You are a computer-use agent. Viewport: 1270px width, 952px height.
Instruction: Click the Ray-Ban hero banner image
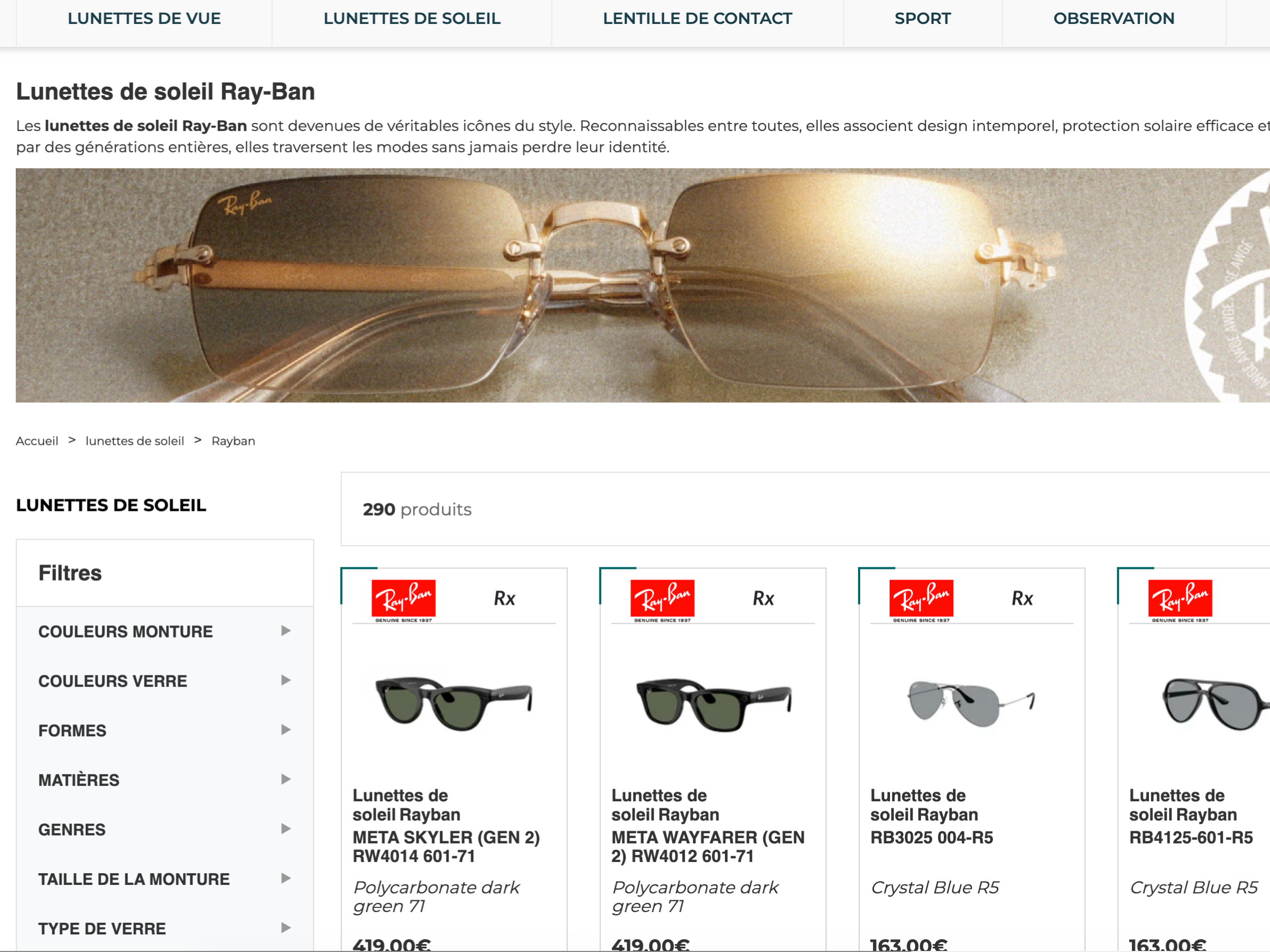tap(643, 285)
